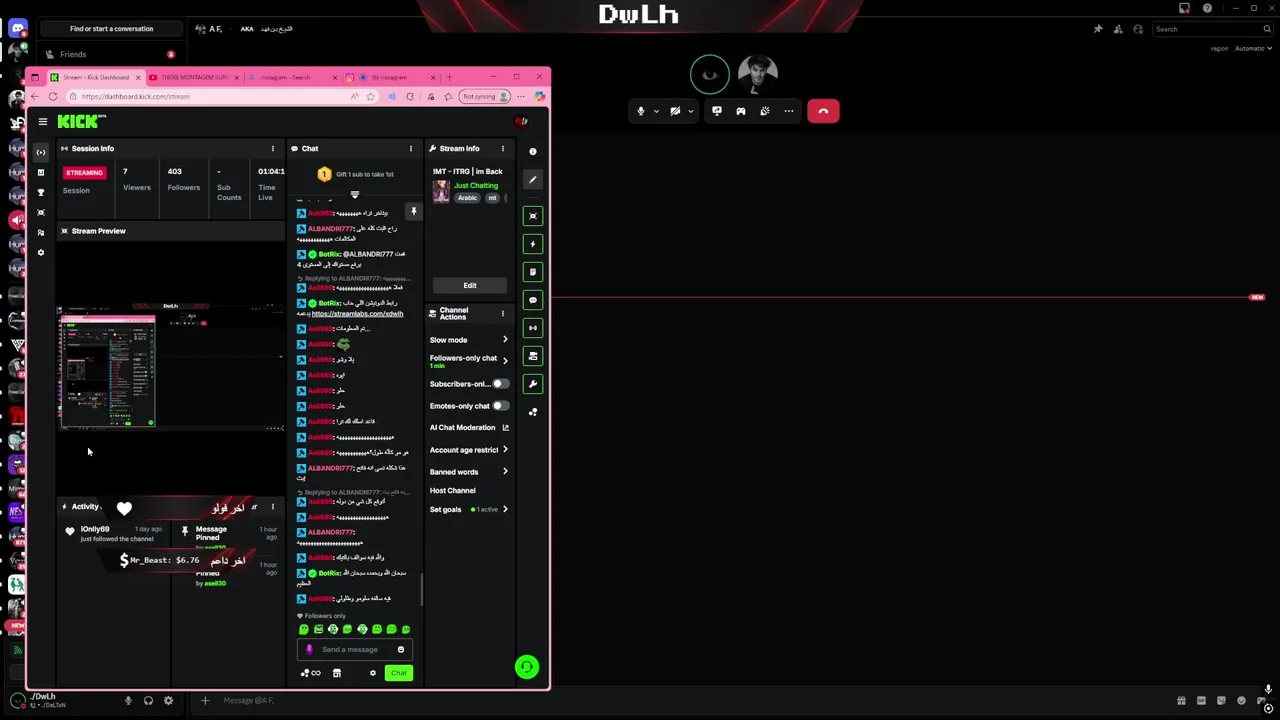Hang up the Discord call
The image size is (1280, 720).
[x=823, y=111]
